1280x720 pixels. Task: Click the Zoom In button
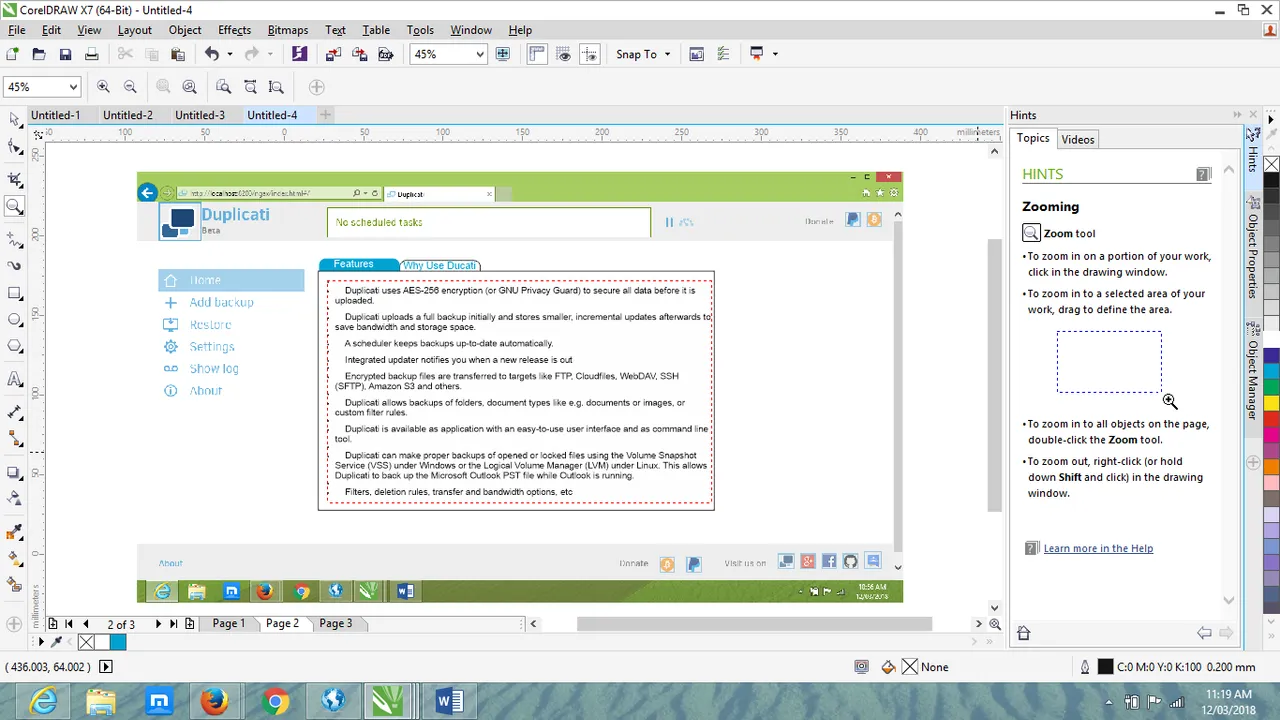[103, 87]
